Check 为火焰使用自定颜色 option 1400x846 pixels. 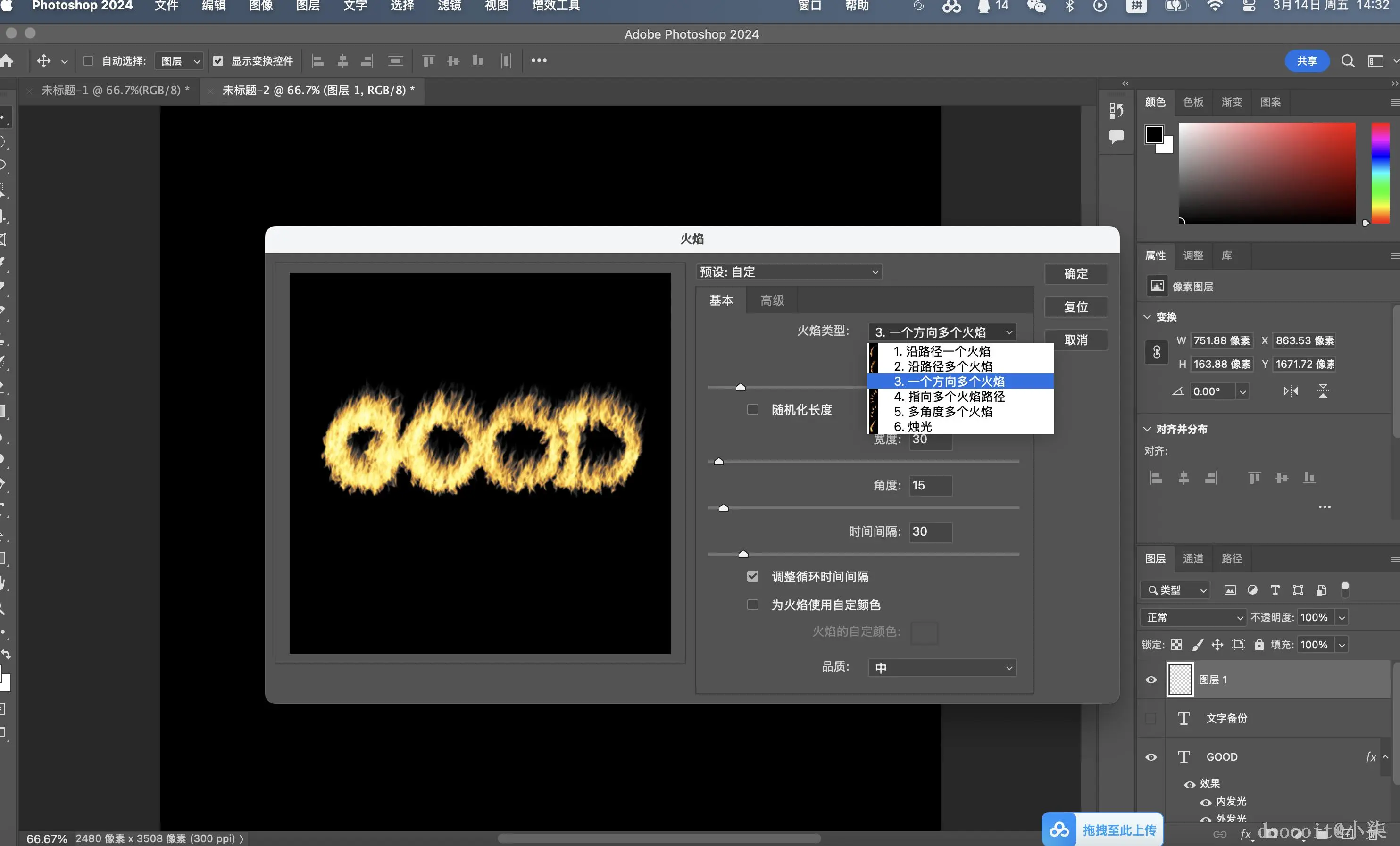pyautogui.click(x=752, y=605)
